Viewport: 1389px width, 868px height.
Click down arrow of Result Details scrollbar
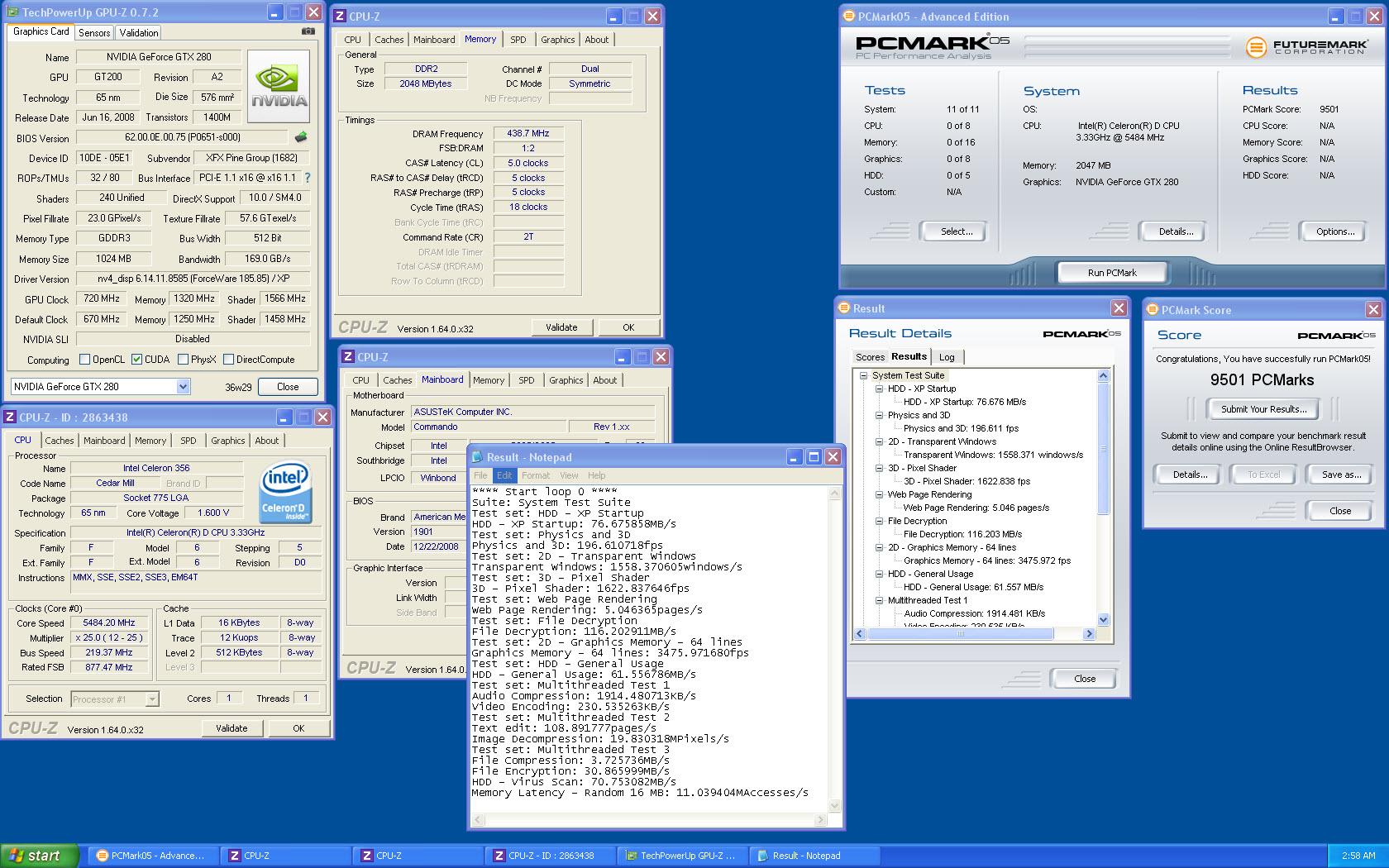tap(1103, 619)
